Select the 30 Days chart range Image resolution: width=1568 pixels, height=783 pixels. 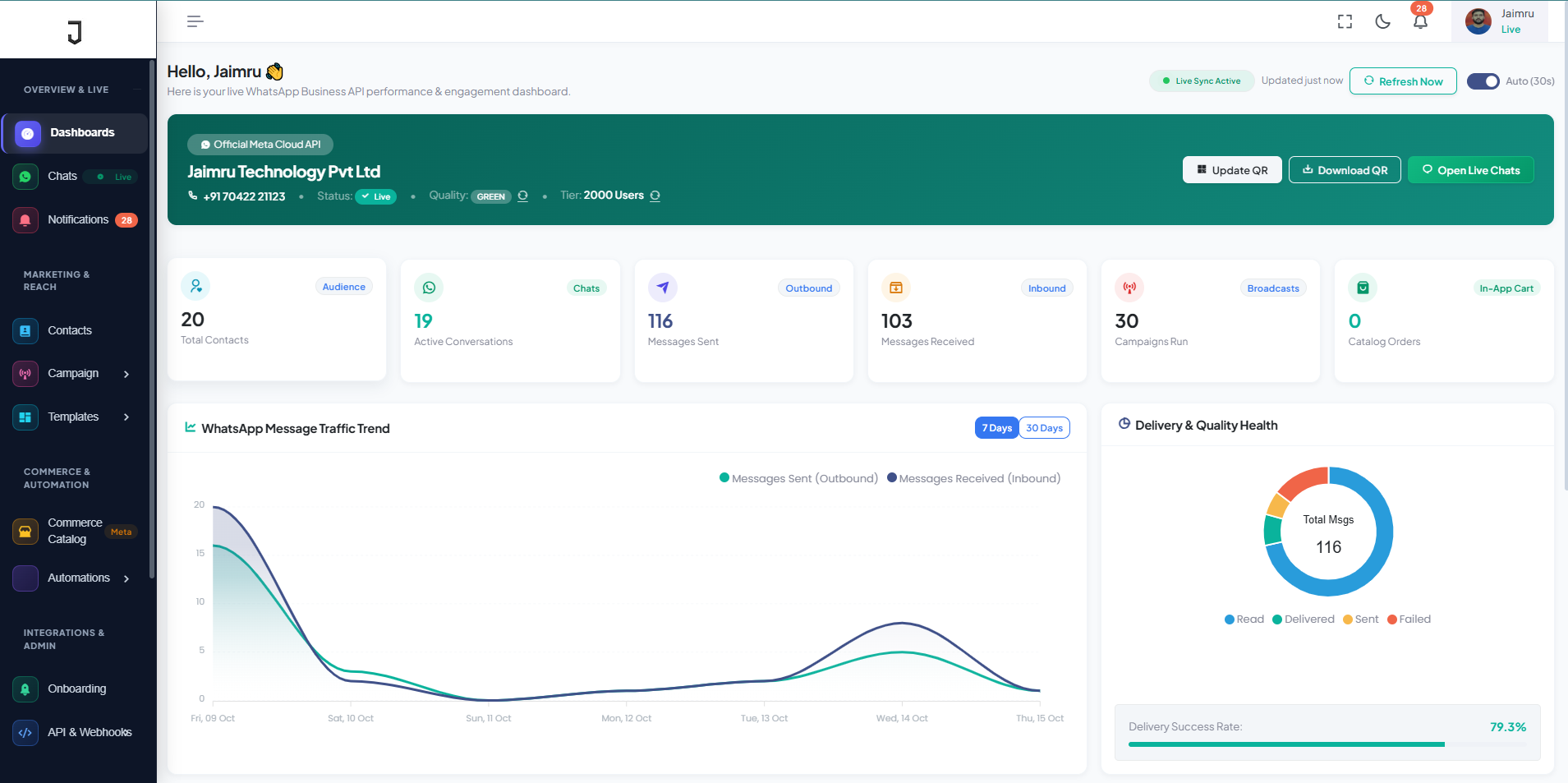tap(1044, 428)
